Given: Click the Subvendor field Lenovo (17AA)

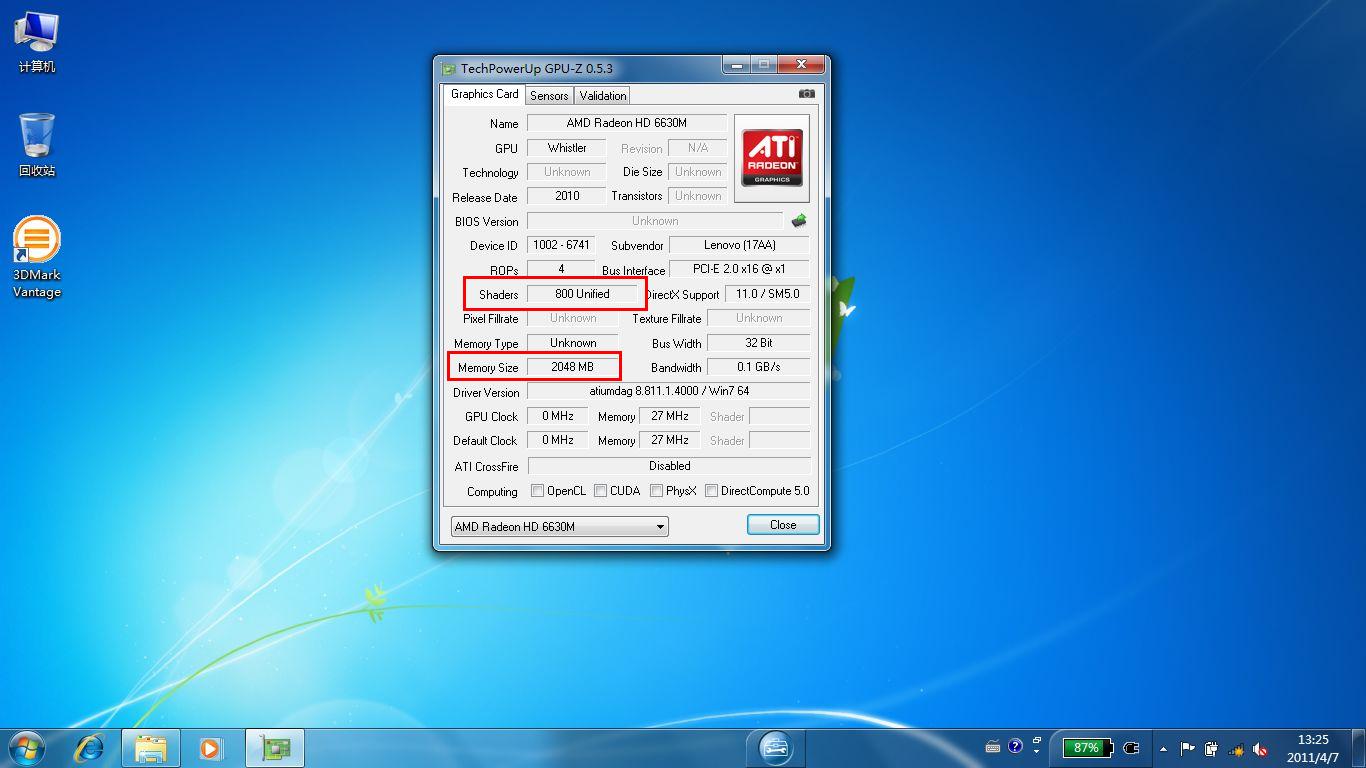Looking at the screenshot, I should 739,245.
